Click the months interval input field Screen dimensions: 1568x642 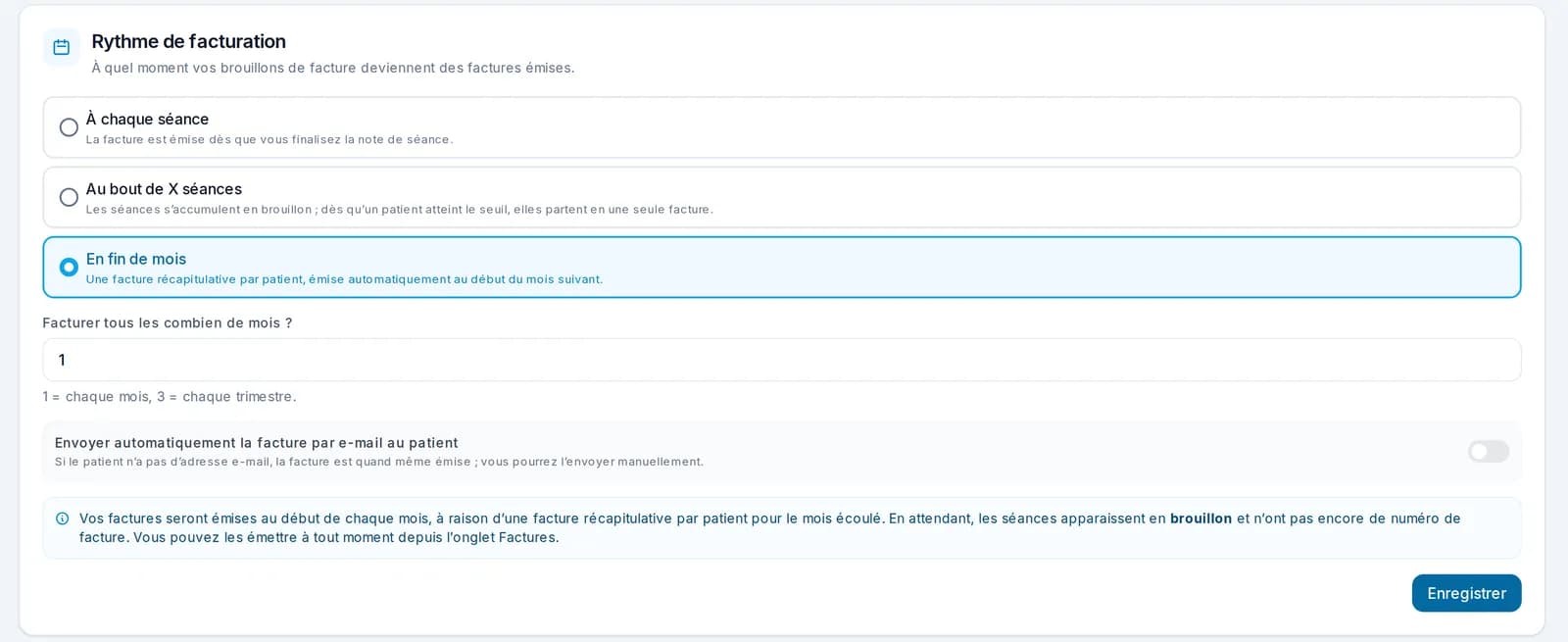pos(781,360)
